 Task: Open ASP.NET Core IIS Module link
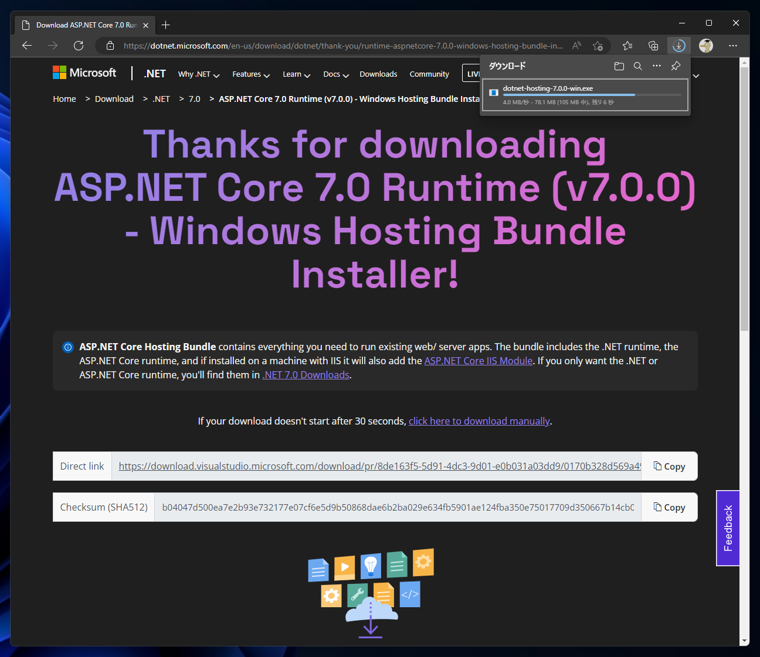478,361
